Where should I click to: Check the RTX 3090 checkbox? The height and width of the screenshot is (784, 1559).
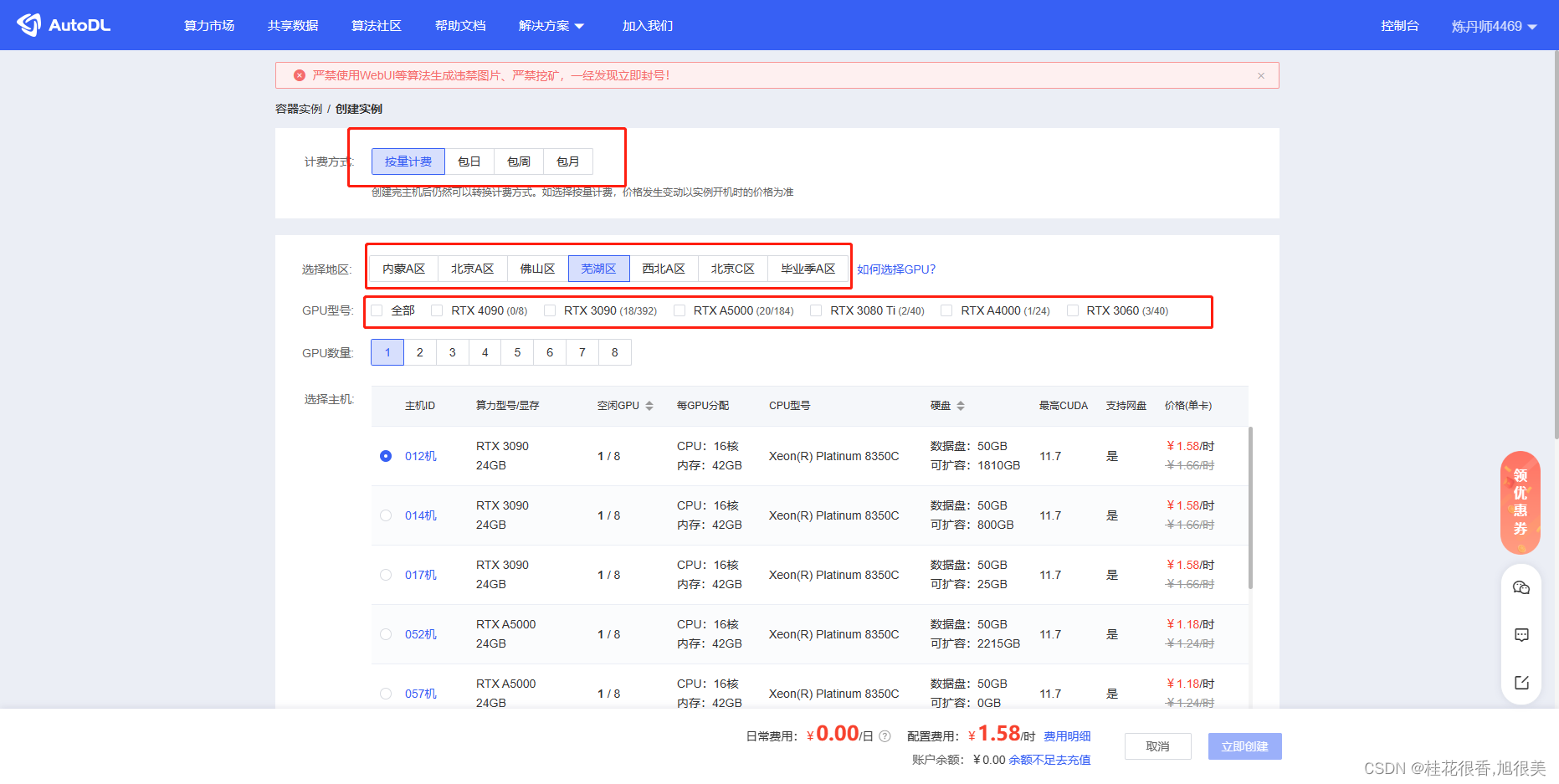pos(550,310)
